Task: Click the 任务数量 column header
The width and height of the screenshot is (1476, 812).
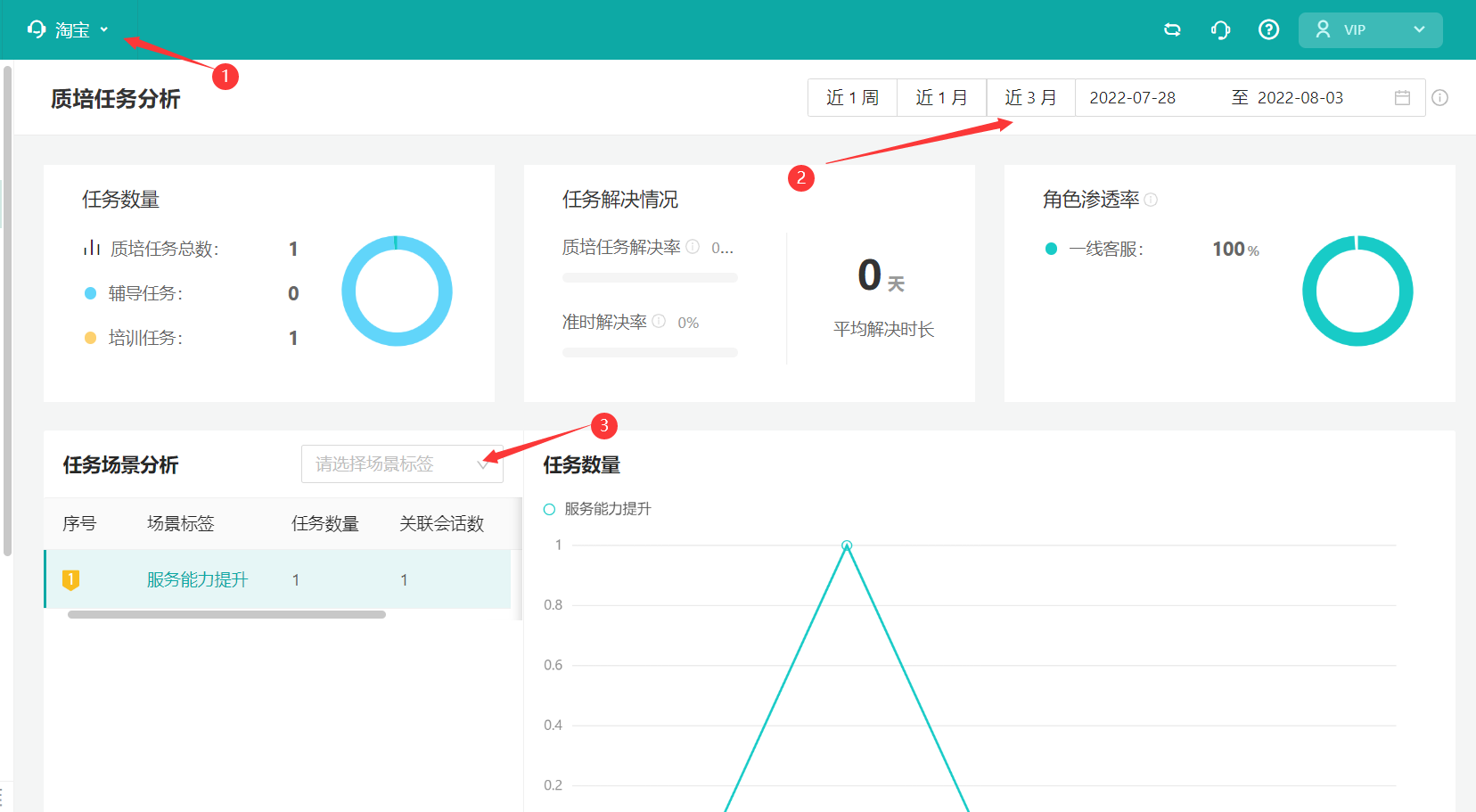Action: [x=325, y=524]
